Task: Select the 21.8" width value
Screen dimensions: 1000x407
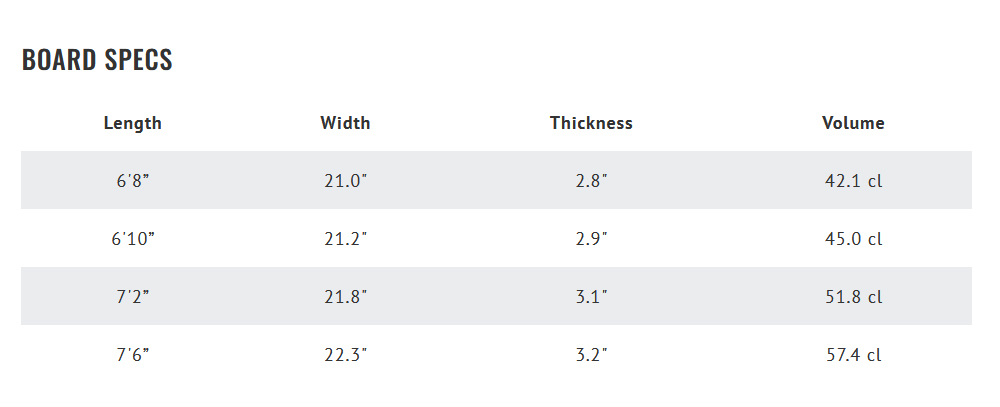Action: [346, 297]
